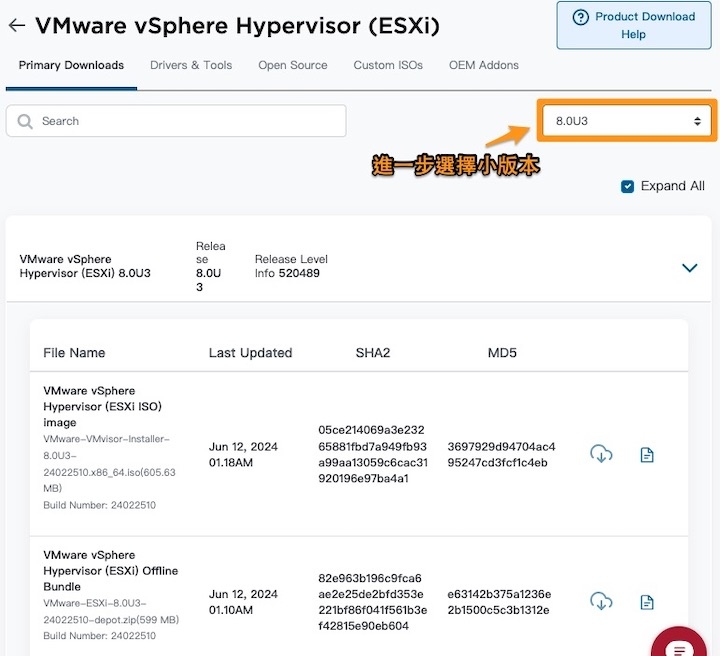Viewport: 720px width, 656px height.
Task: Click the File Name column header
Action: click(x=74, y=353)
